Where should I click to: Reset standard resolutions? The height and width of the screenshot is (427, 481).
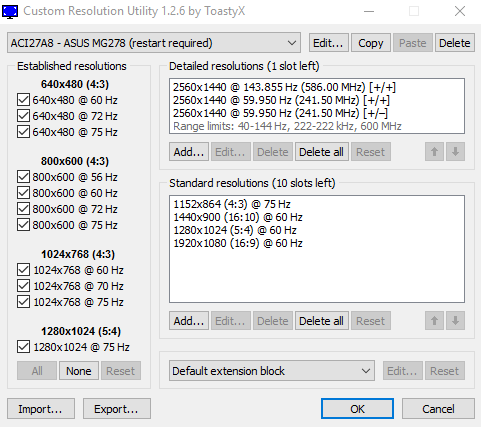pos(371,321)
